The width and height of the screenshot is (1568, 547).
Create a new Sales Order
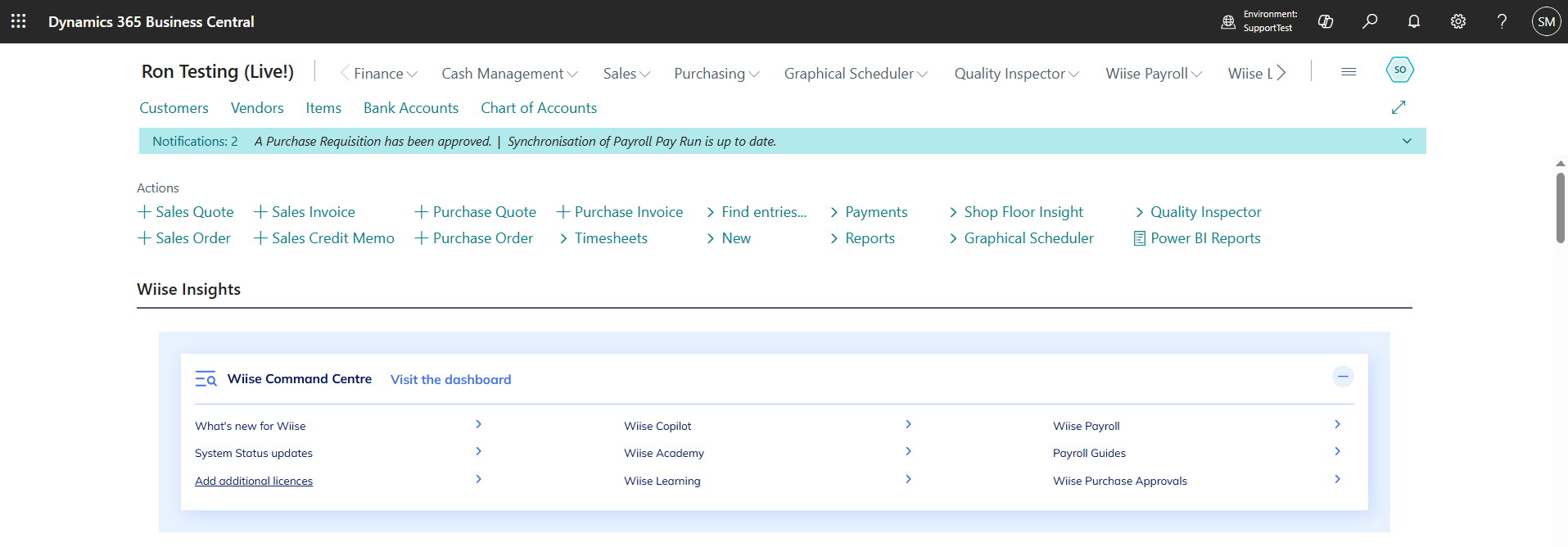click(x=184, y=238)
